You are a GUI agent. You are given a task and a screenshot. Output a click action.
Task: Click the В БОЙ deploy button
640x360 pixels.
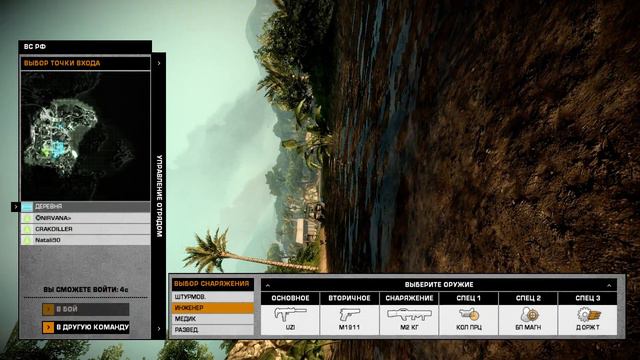pos(86,309)
